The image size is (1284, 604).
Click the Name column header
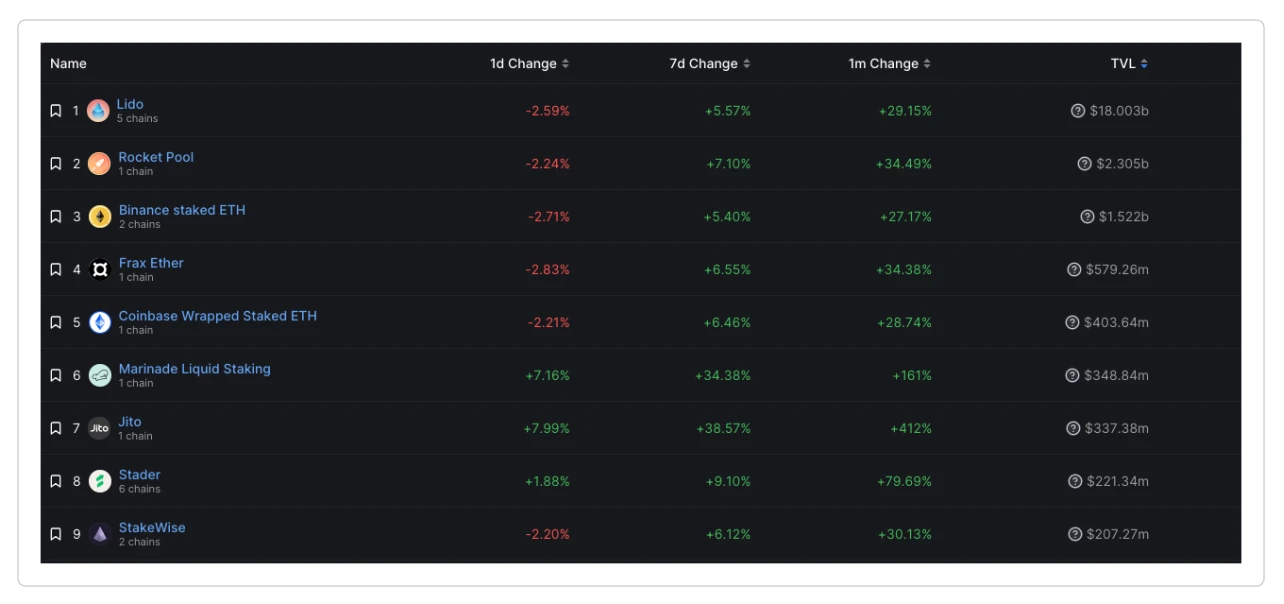click(x=68, y=64)
